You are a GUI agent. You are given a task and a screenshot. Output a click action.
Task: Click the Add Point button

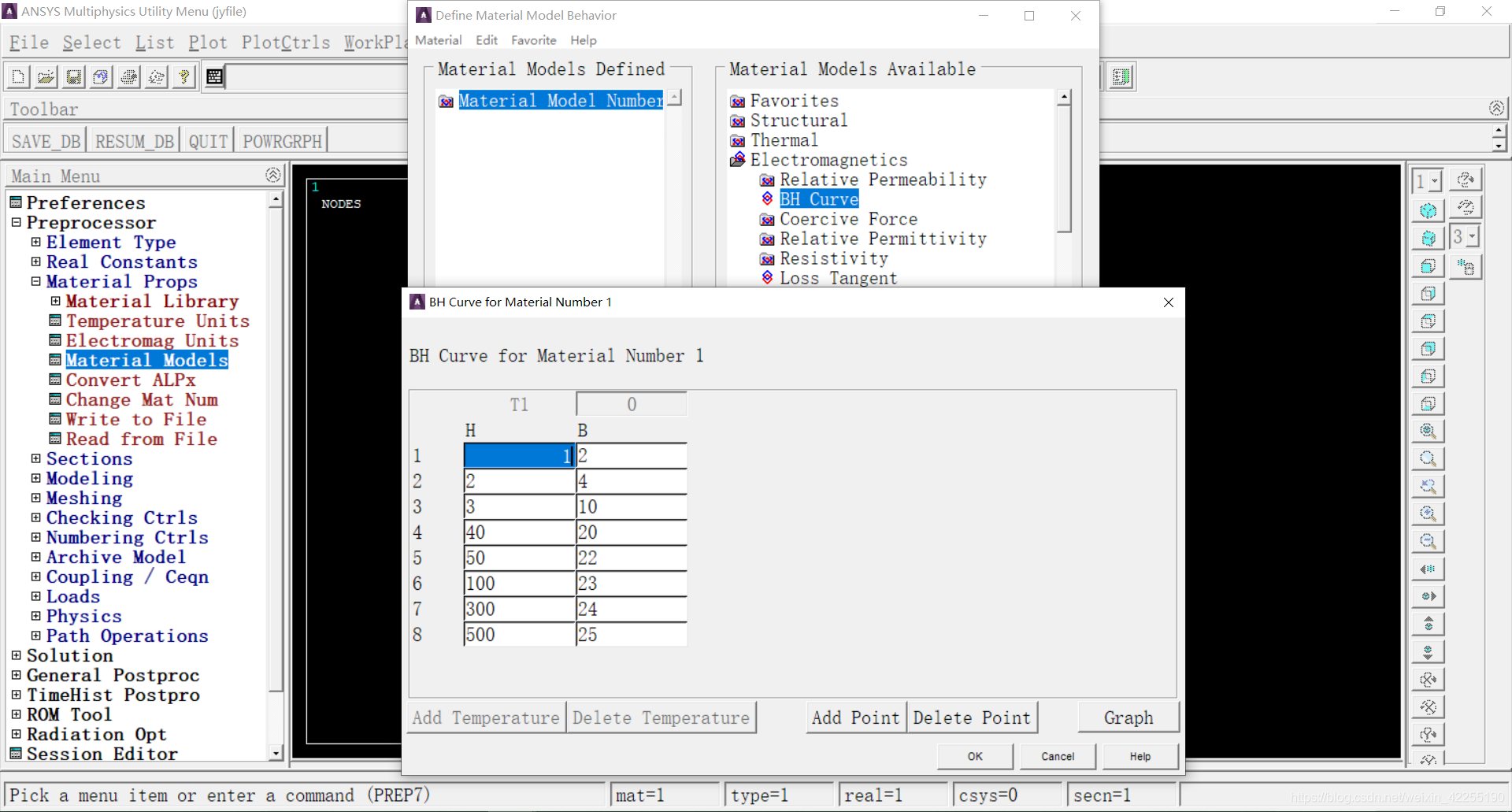[x=855, y=717]
